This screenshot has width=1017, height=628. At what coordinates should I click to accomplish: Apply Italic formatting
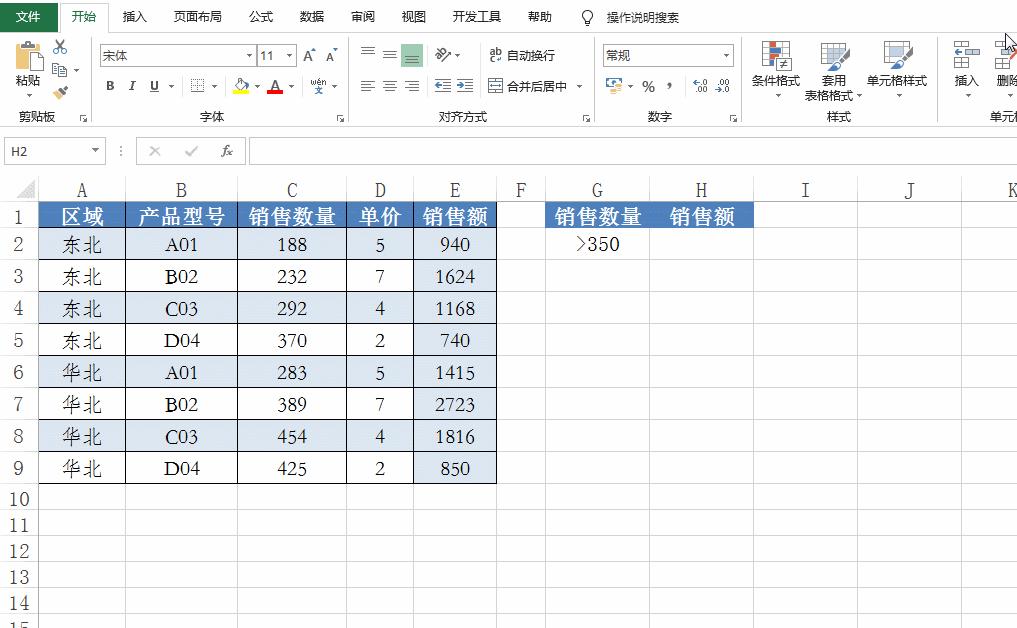pos(132,86)
